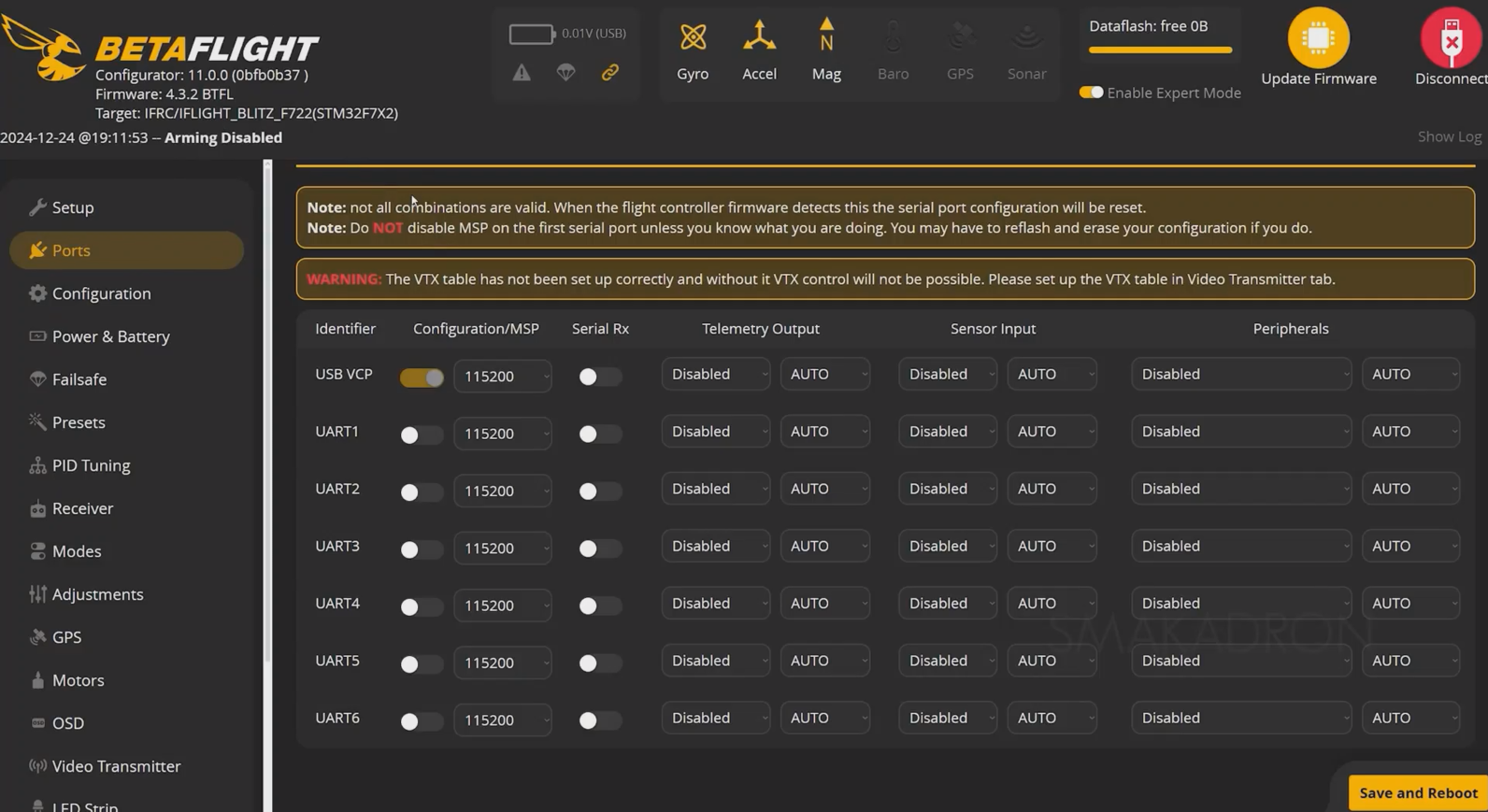1488x812 pixels.
Task: Click the Dataflash free space bar
Action: (1160, 50)
